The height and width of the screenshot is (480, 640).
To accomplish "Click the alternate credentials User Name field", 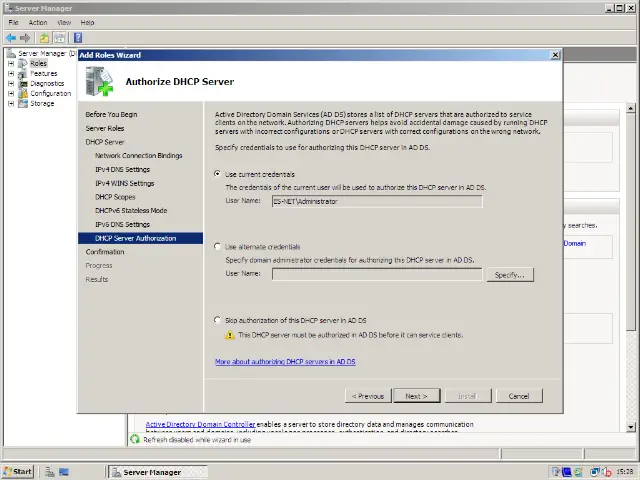I will pos(377,274).
